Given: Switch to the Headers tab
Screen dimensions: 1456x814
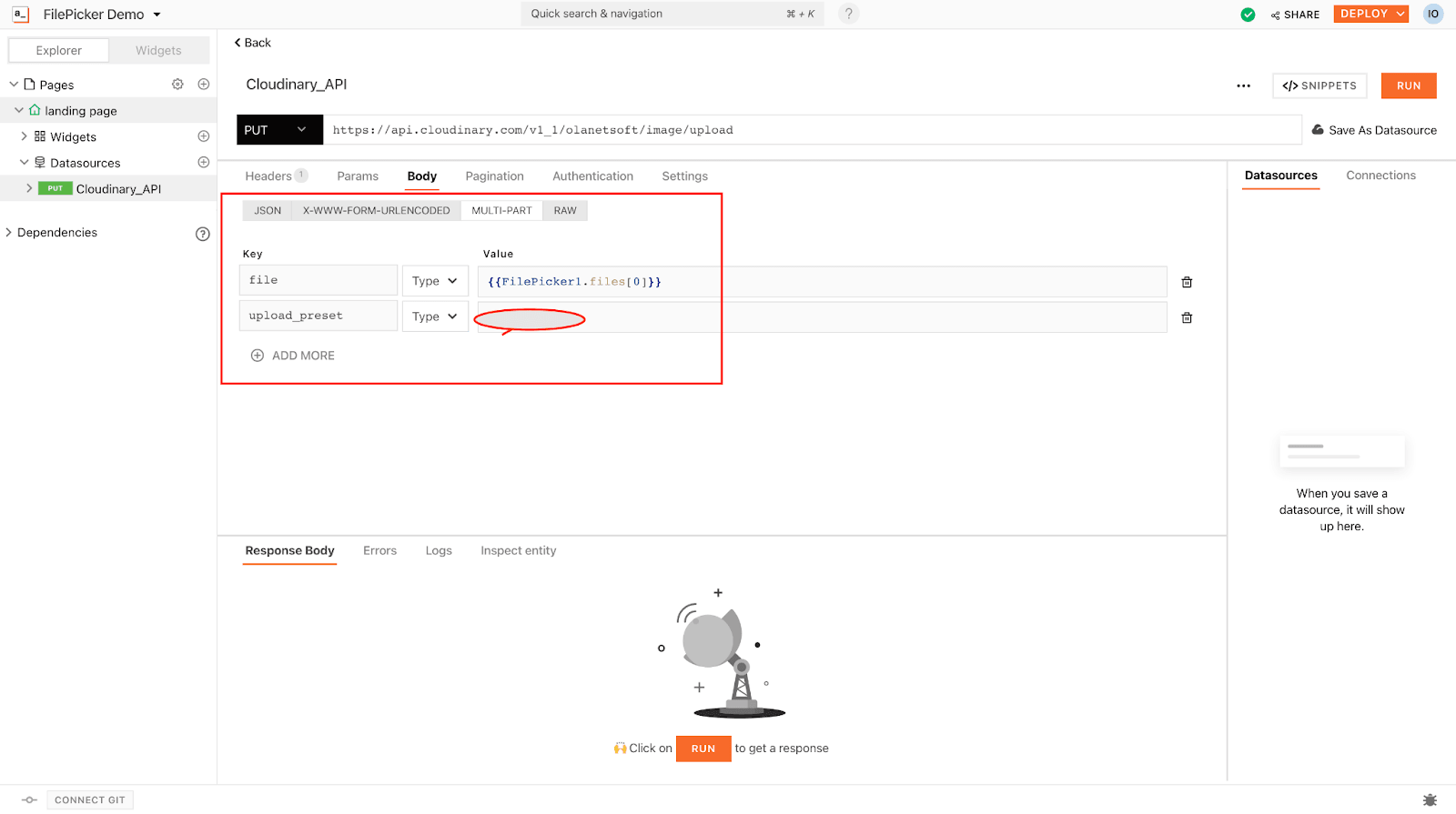Looking at the screenshot, I should [268, 176].
